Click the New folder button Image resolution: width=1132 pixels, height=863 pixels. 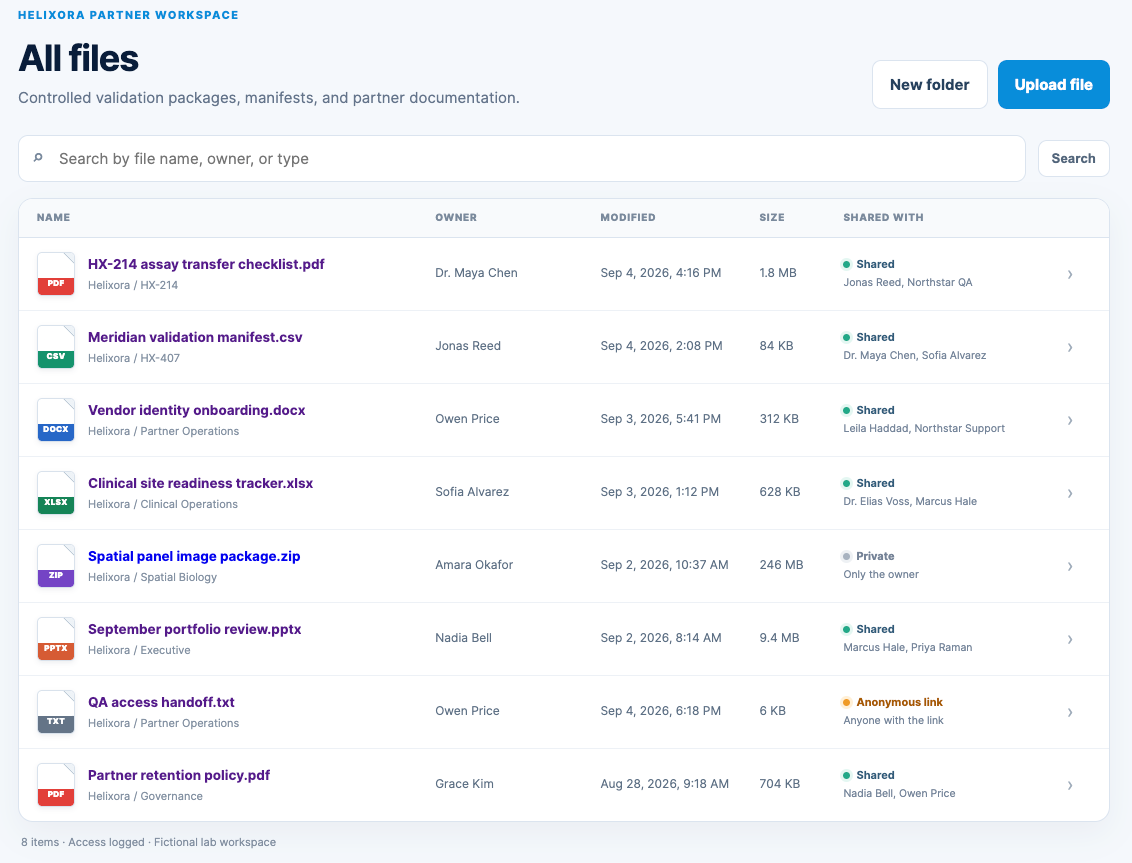[929, 84]
